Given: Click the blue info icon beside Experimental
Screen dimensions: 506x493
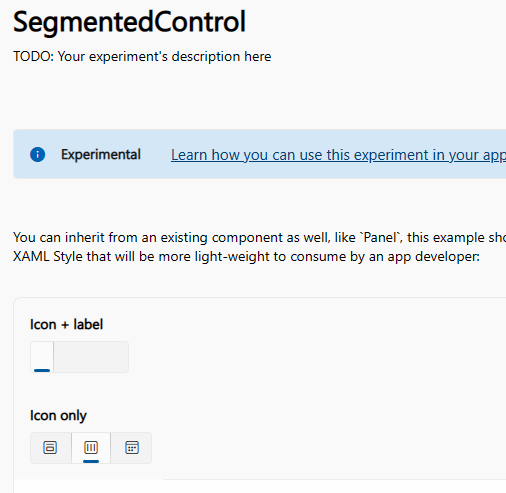Looking at the screenshot, I should pyautogui.click(x=38, y=154).
